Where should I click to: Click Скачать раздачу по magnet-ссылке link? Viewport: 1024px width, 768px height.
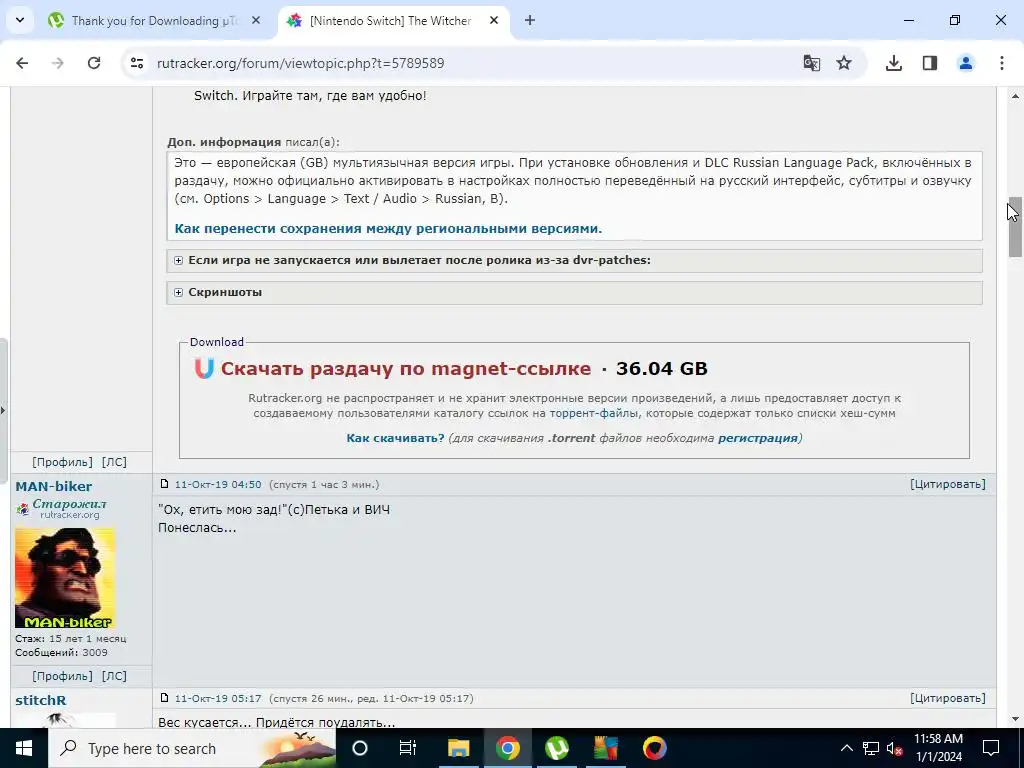(406, 368)
